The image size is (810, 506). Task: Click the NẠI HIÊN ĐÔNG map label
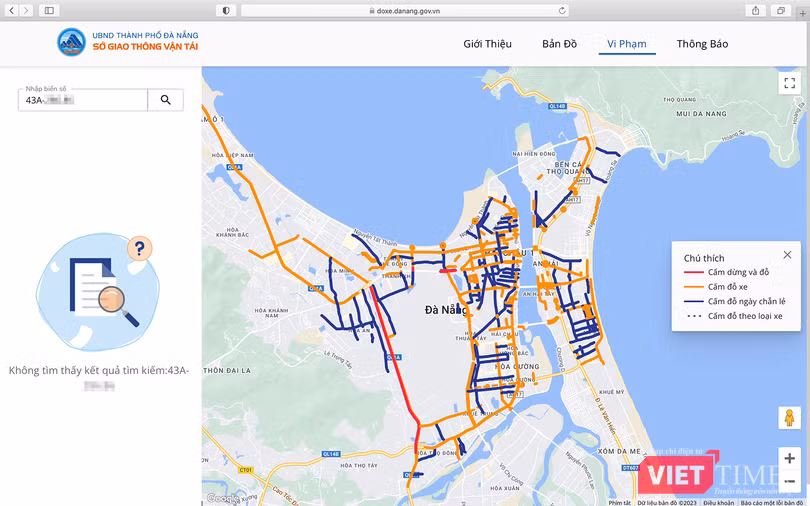pos(534,154)
